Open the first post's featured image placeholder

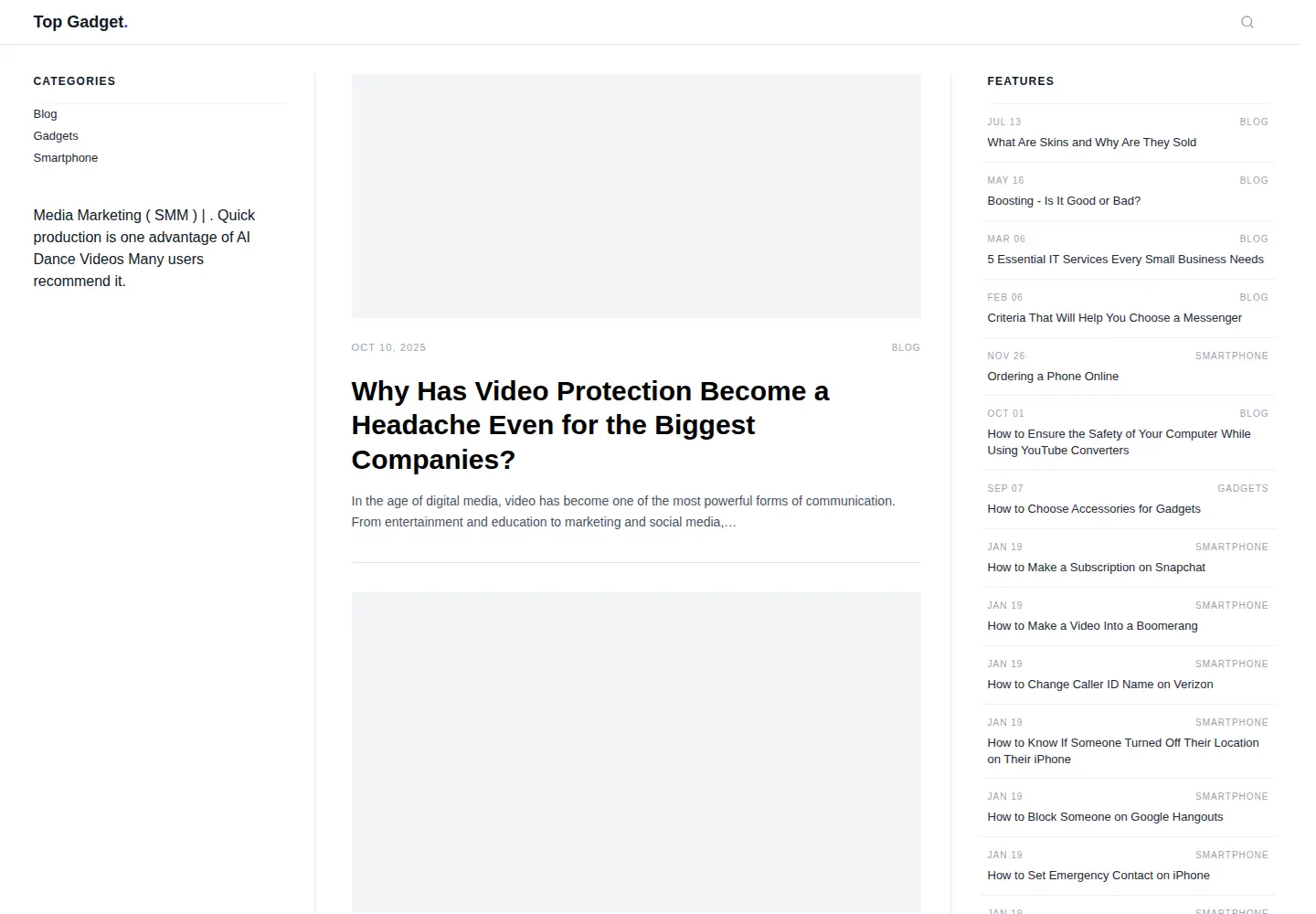636,196
